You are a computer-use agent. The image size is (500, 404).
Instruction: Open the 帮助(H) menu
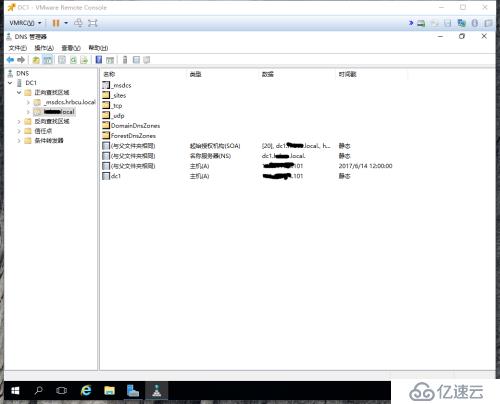click(98, 48)
